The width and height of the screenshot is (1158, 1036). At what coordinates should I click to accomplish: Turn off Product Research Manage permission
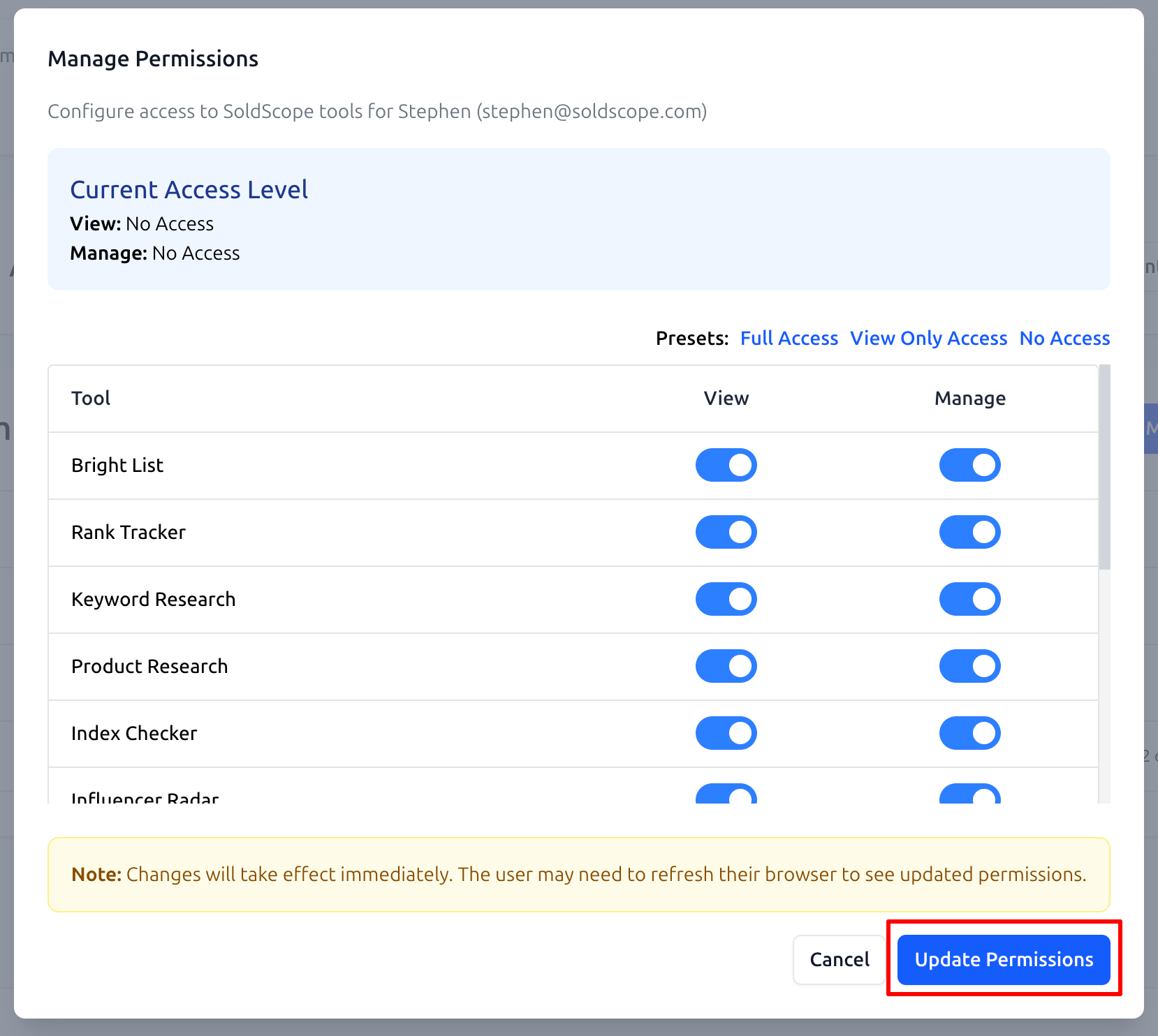(969, 666)
